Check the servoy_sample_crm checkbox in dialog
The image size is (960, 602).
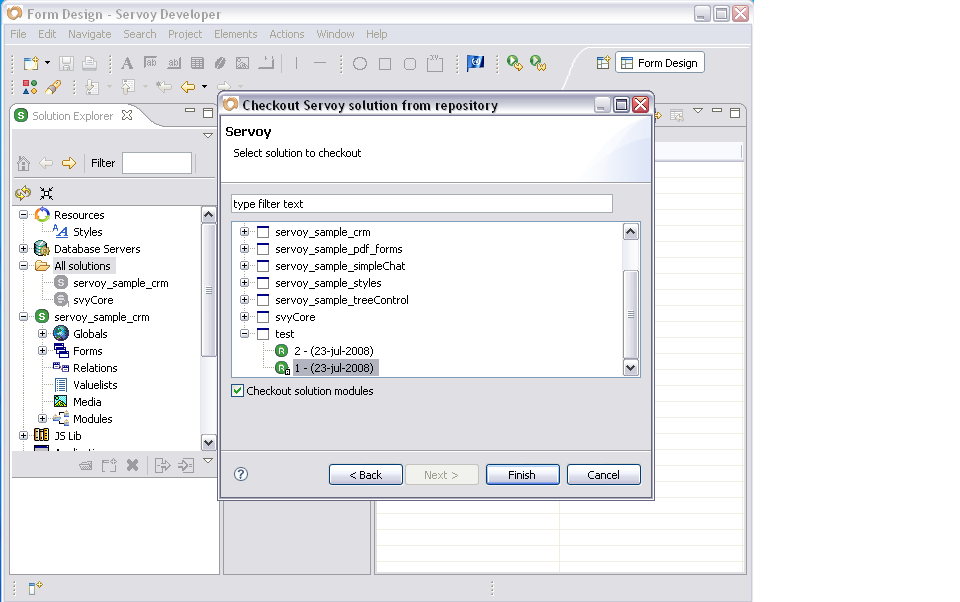(263, 232)
